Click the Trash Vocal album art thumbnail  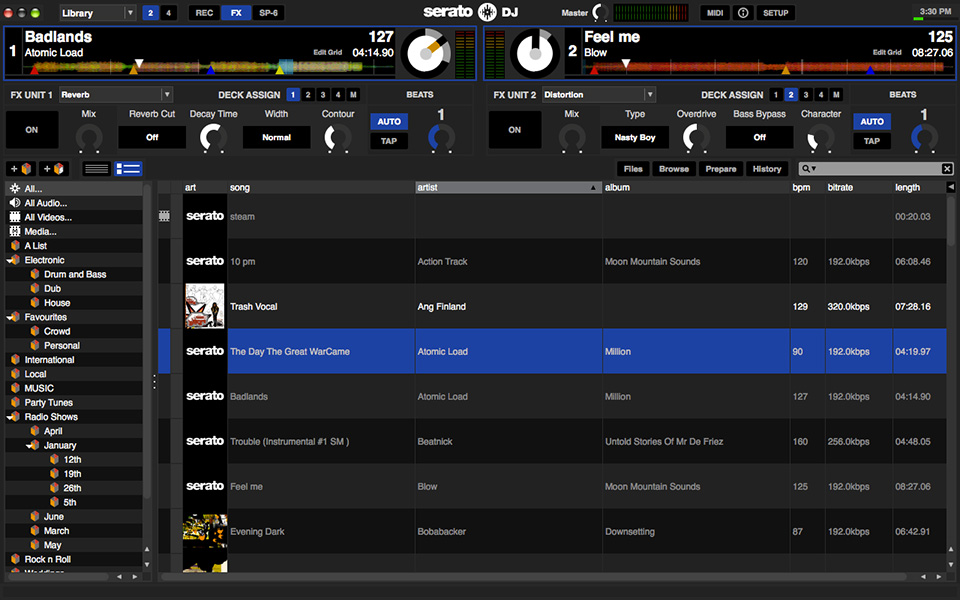pos(205,306)
